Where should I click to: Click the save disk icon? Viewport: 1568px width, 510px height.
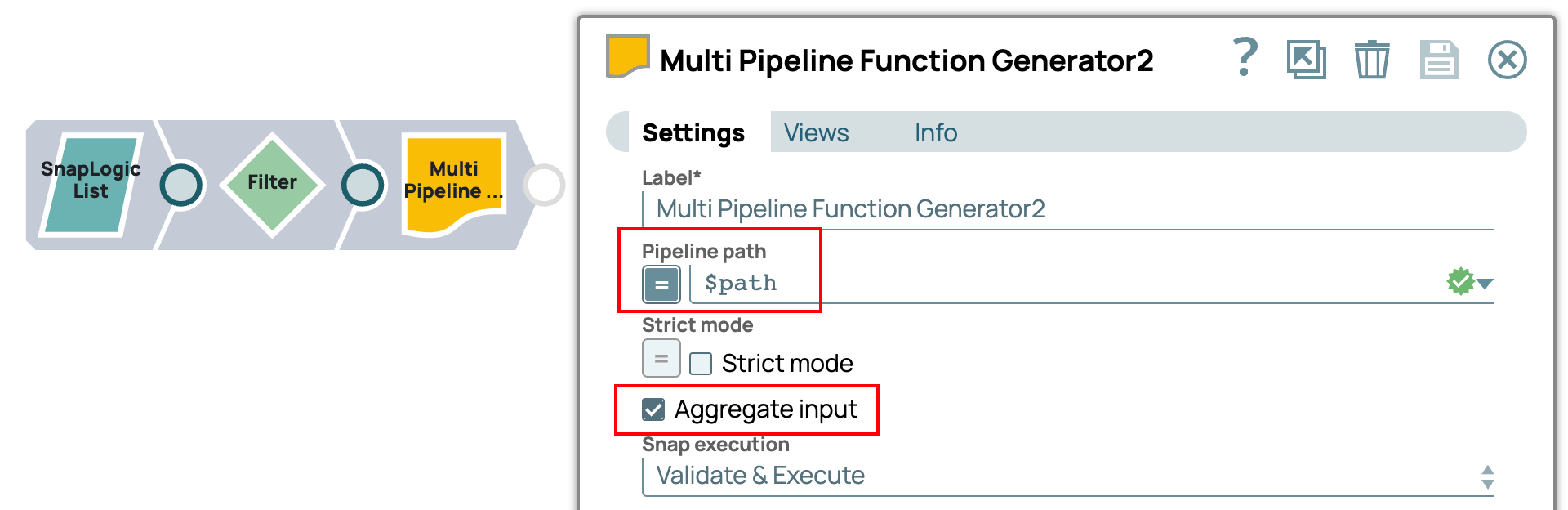pos(1439,60)
